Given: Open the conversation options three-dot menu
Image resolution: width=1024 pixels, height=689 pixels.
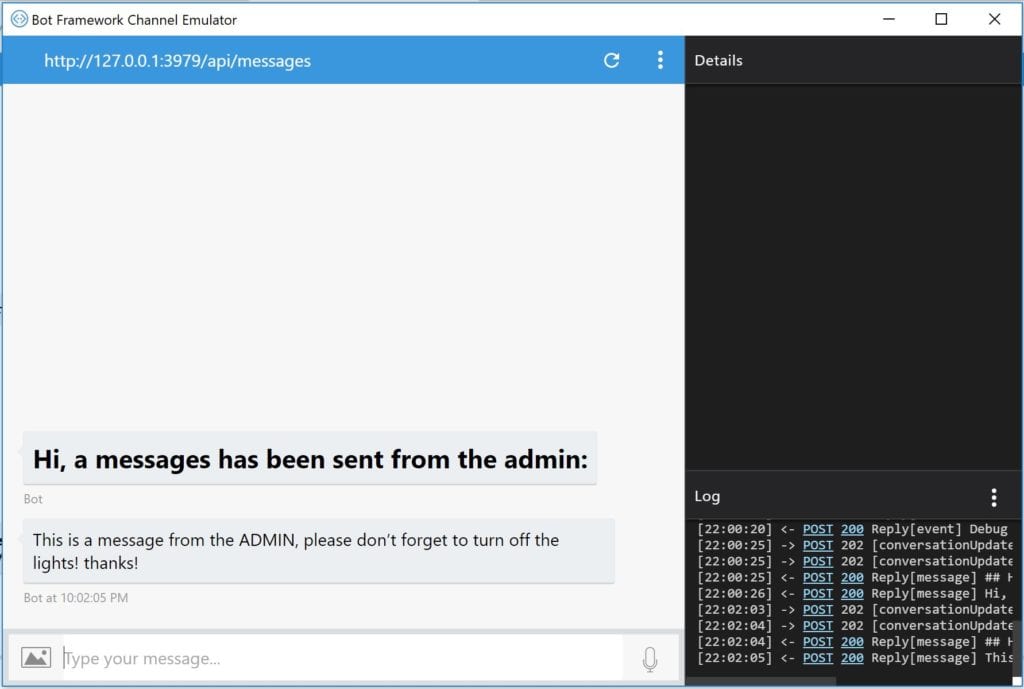Looking at the screenshot, I should (x=660, y=60).
